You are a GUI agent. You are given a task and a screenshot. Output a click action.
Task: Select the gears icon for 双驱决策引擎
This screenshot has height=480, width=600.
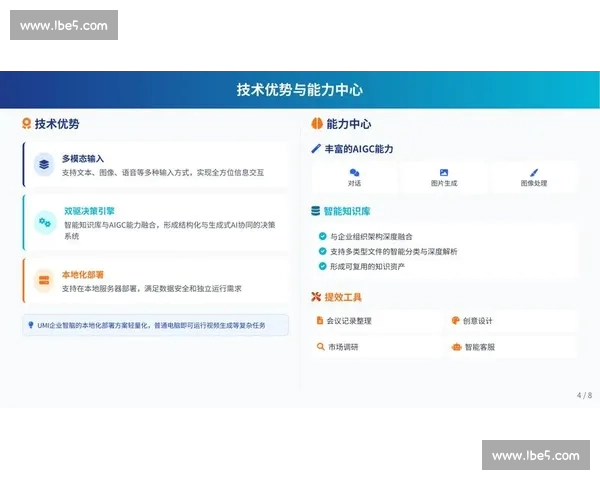coord(45,222)
